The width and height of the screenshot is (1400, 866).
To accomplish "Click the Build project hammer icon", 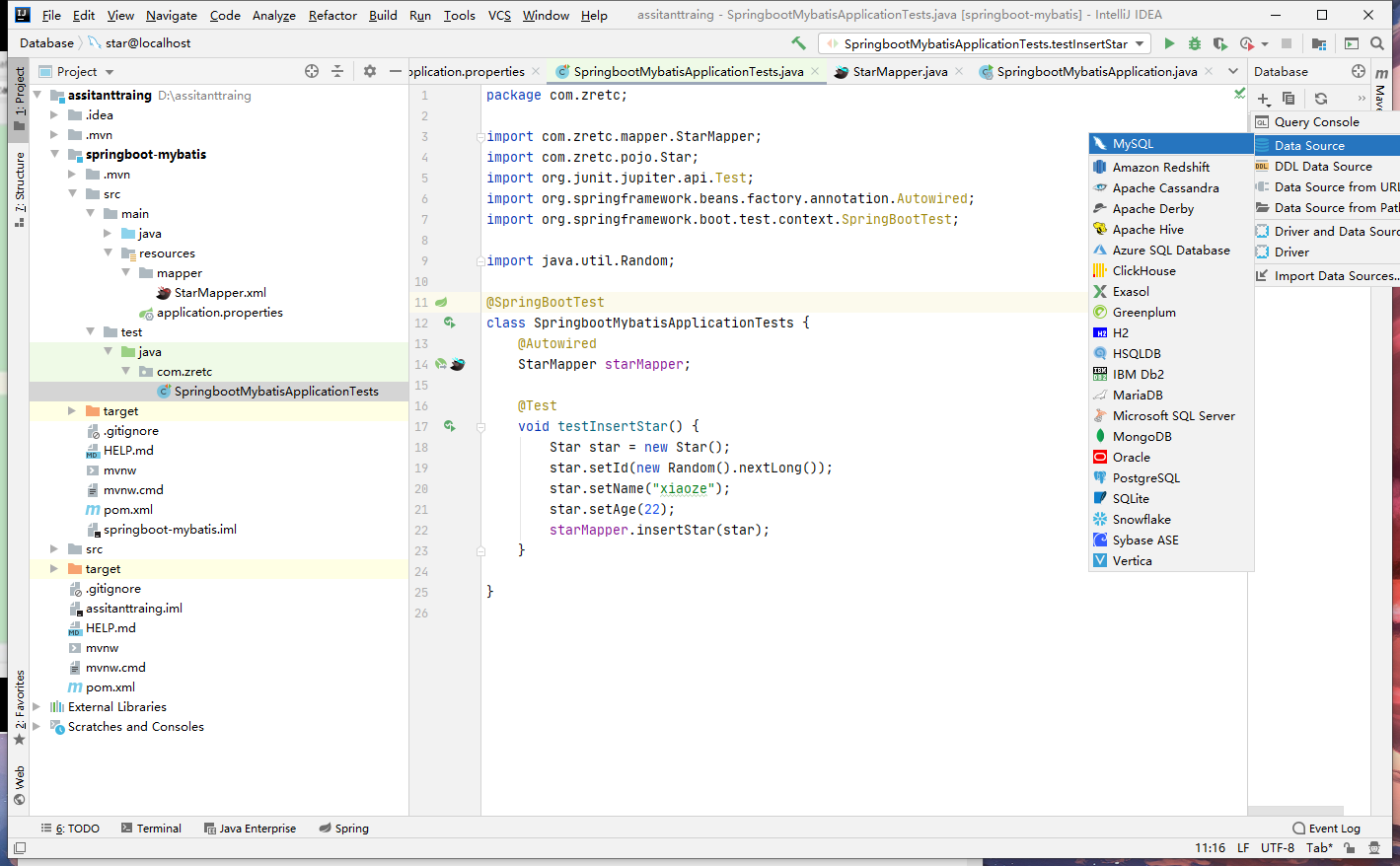I will [798, 43].
